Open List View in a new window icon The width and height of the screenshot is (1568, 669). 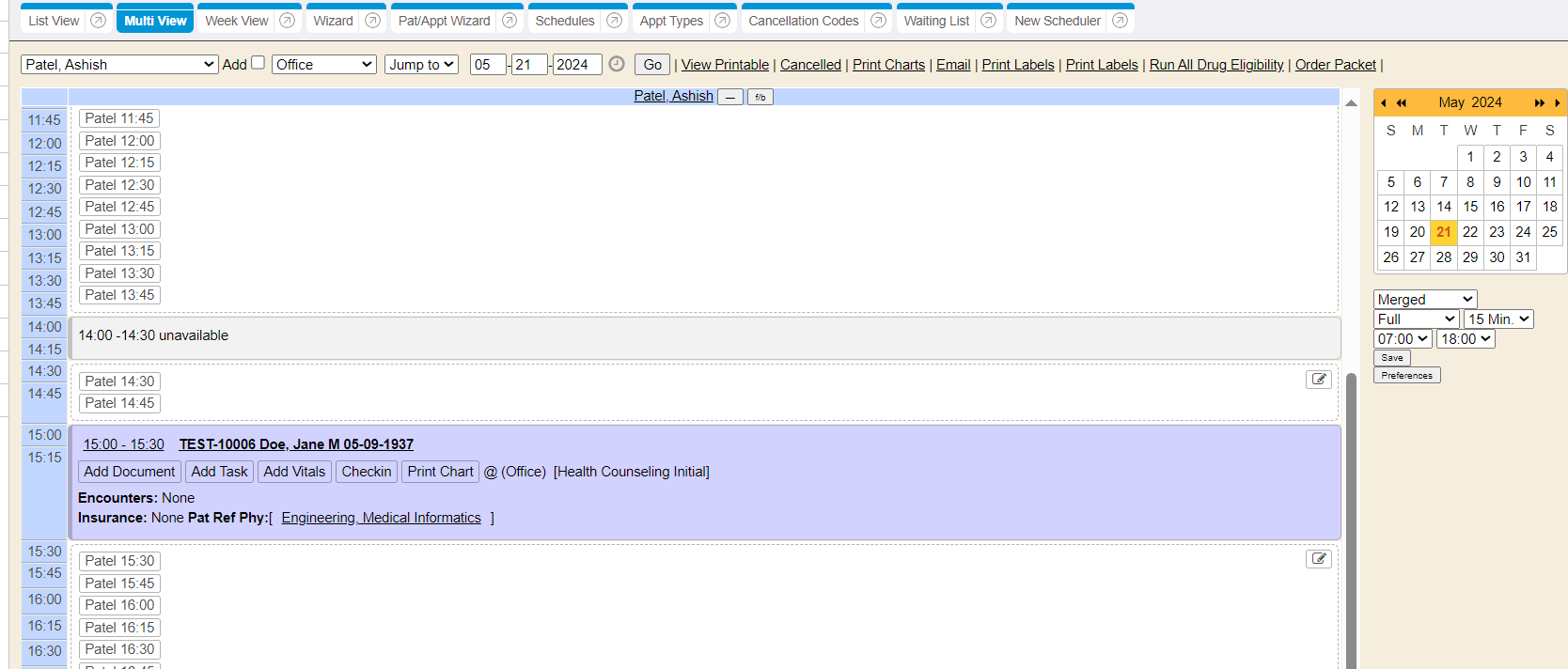click(x=98, y=21)
